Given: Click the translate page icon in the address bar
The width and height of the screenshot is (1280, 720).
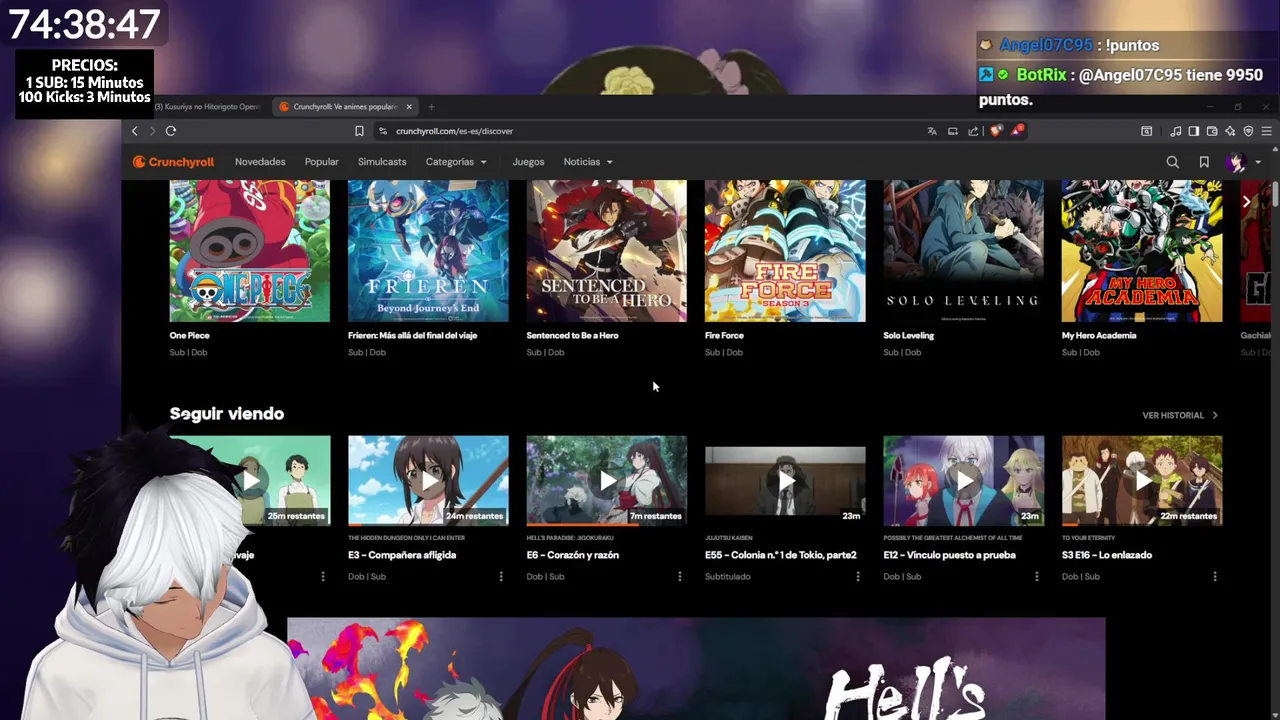Looking at the screenshot, I should 932,131.
